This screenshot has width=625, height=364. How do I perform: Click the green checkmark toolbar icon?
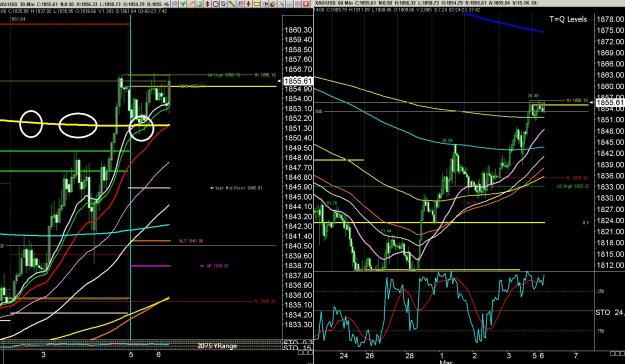[x=183, y=4]
